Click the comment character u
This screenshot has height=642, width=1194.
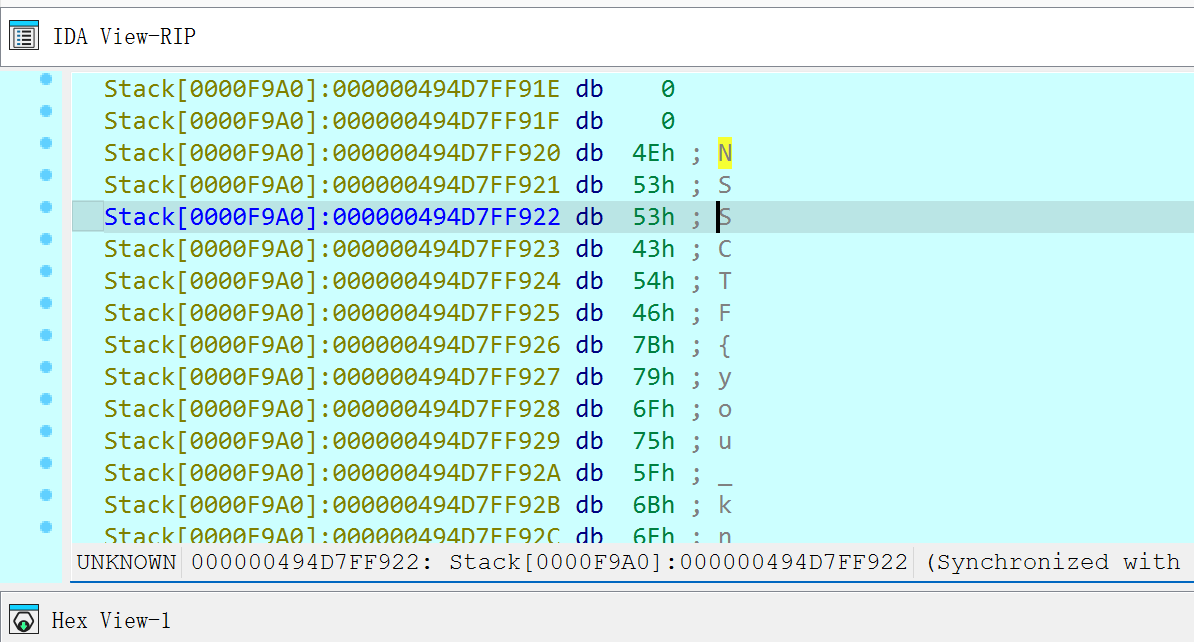725,442
